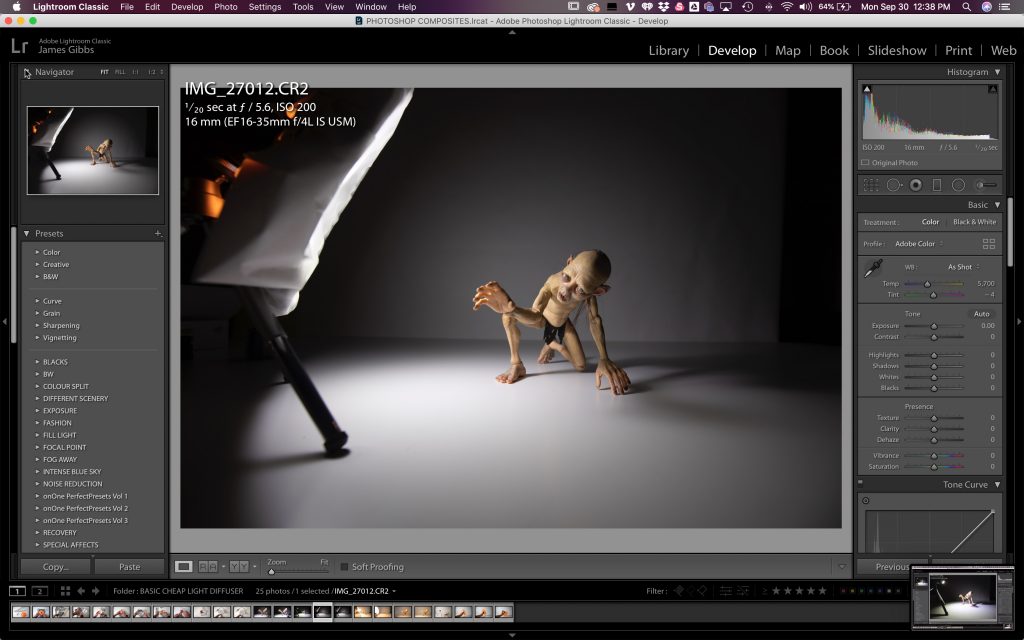Set Treatment to Color
The height and width of the screenshot is (640, 1024).
(x=931, y=222)
